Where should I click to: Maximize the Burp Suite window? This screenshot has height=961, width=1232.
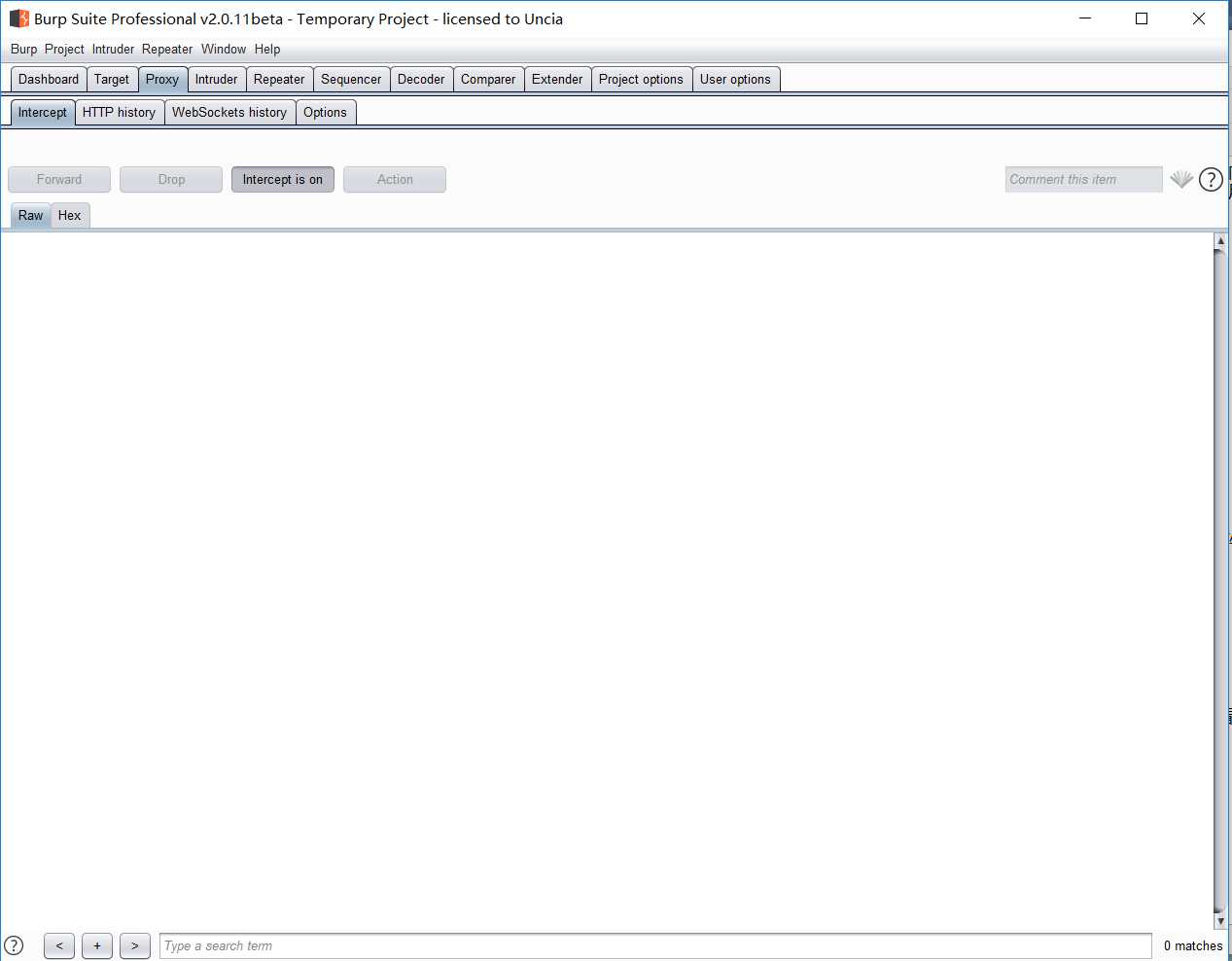pos(1142,18)
